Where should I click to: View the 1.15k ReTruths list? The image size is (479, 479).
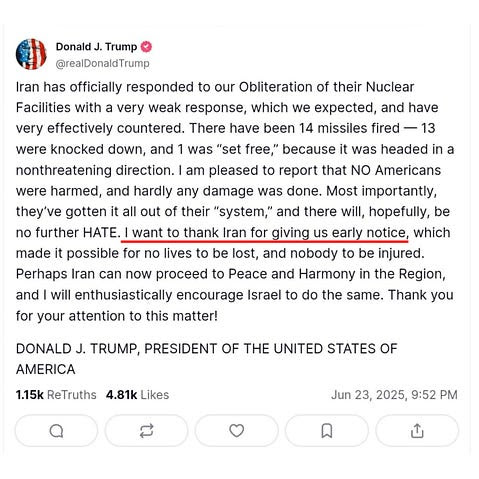56,395
